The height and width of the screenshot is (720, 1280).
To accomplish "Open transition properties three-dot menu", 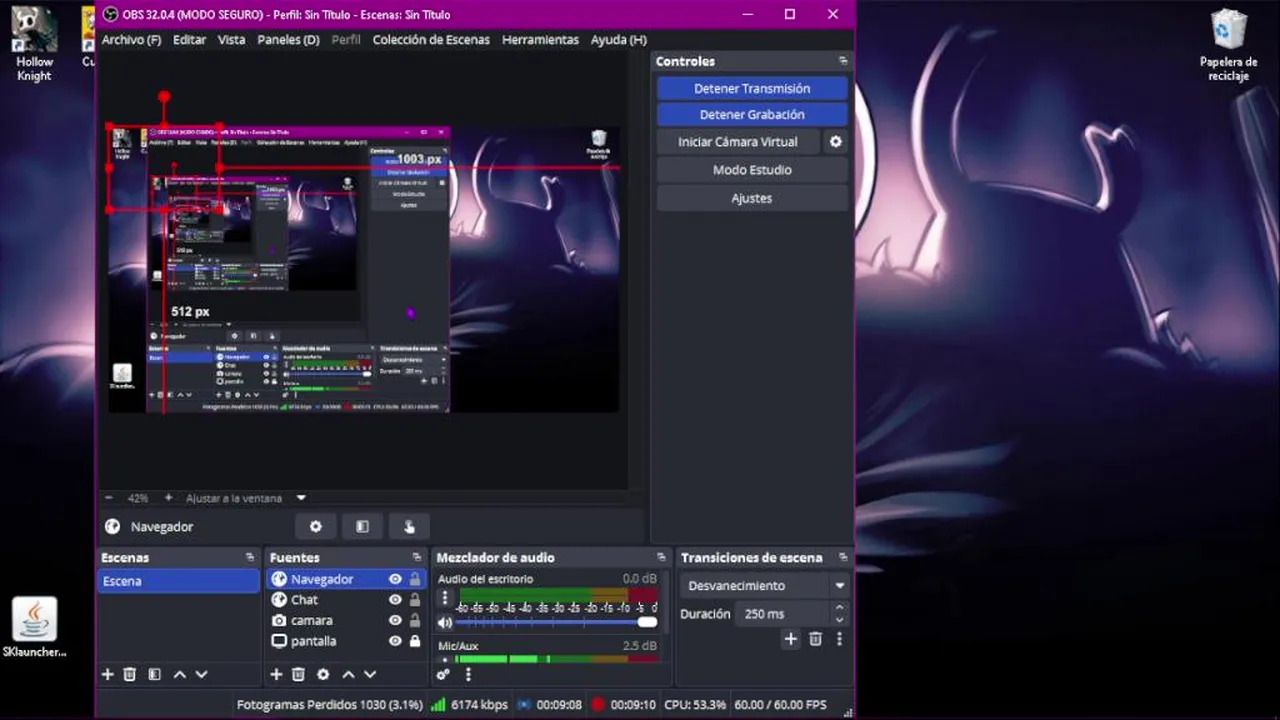I will click(x=839, y=639).
